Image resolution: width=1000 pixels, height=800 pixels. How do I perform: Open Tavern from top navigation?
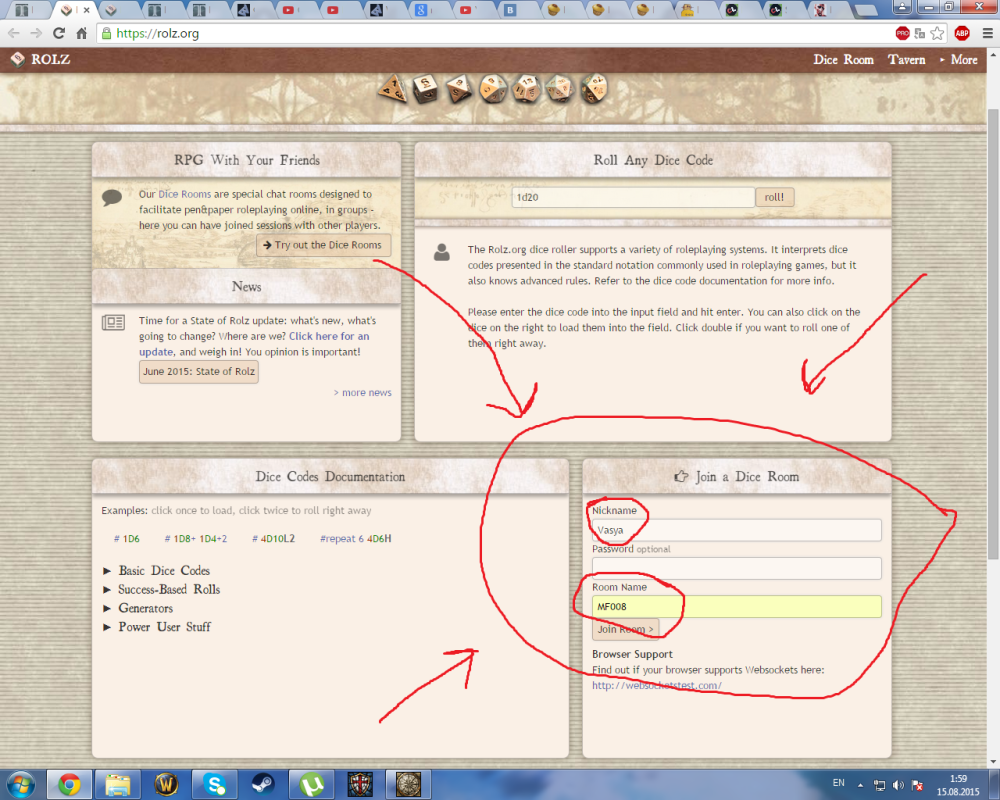pos(906,59)
